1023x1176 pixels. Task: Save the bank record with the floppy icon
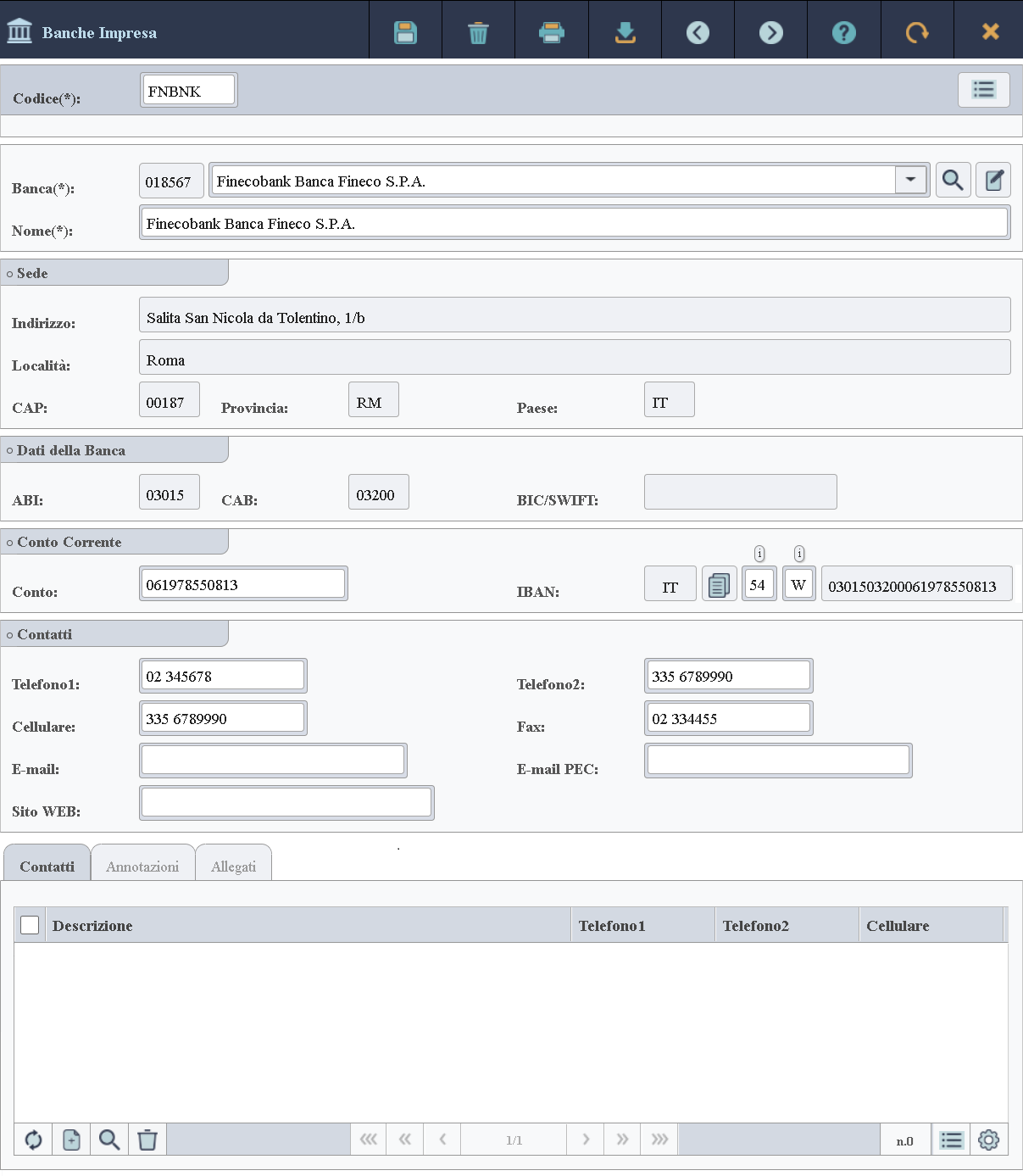pos(405,32)
